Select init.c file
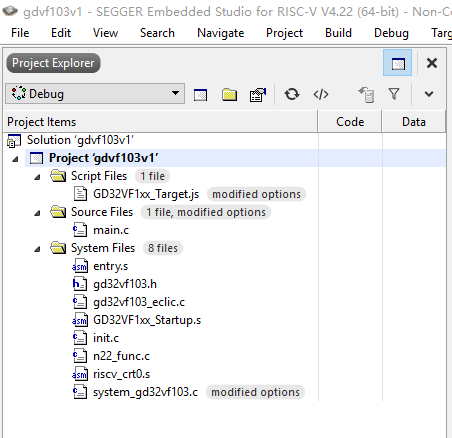The height and width of the screenshot is (438, 452). pos(106,338)
